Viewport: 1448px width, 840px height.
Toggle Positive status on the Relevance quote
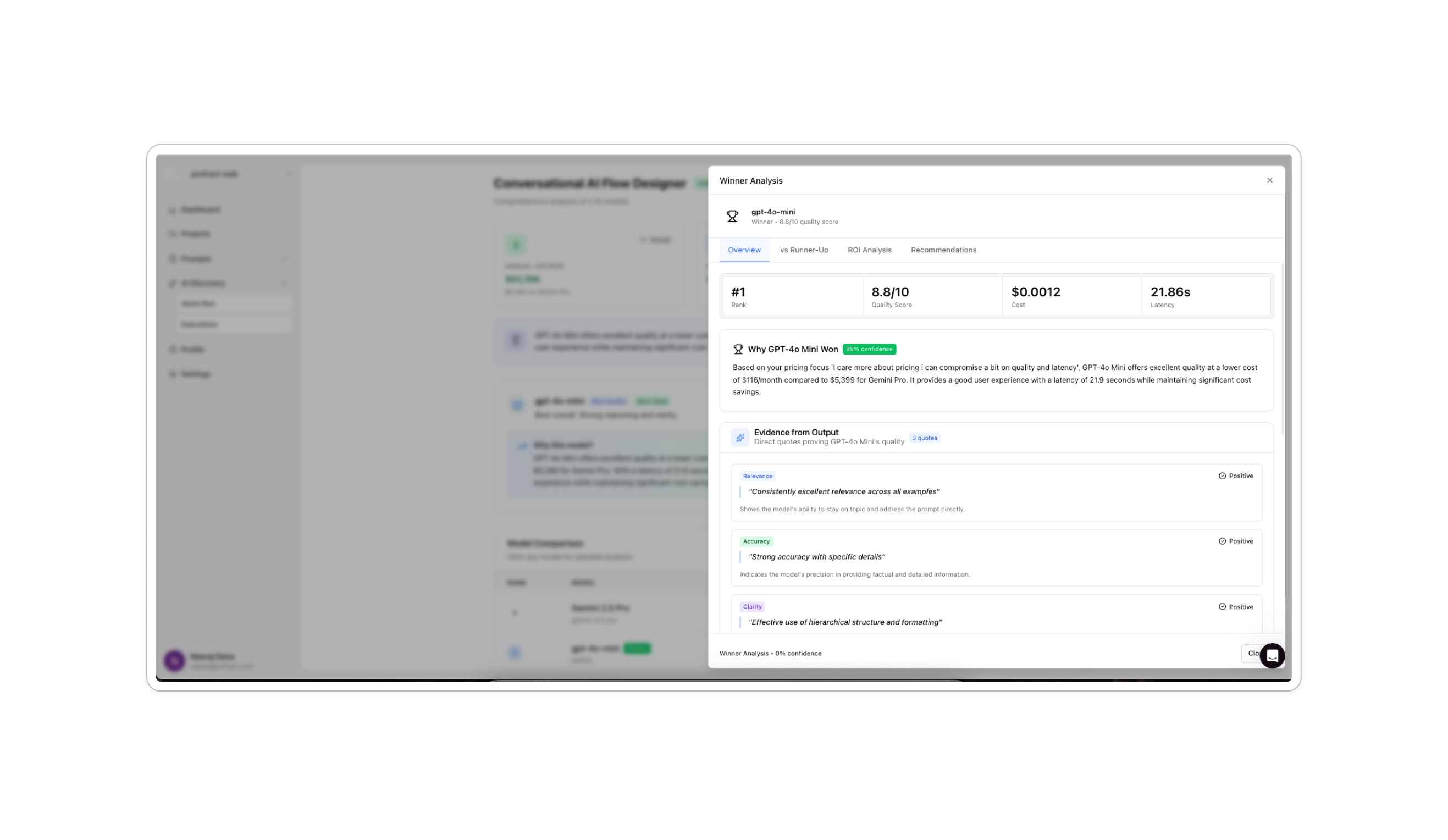[1235, 476]
